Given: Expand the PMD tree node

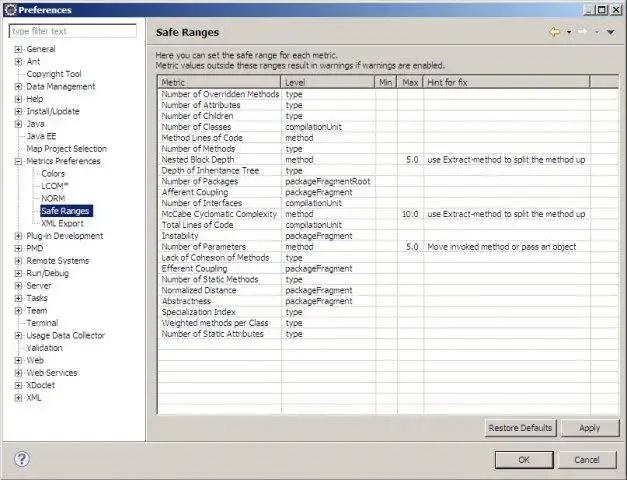Looking at the screenshot, I should click(18, 248).
